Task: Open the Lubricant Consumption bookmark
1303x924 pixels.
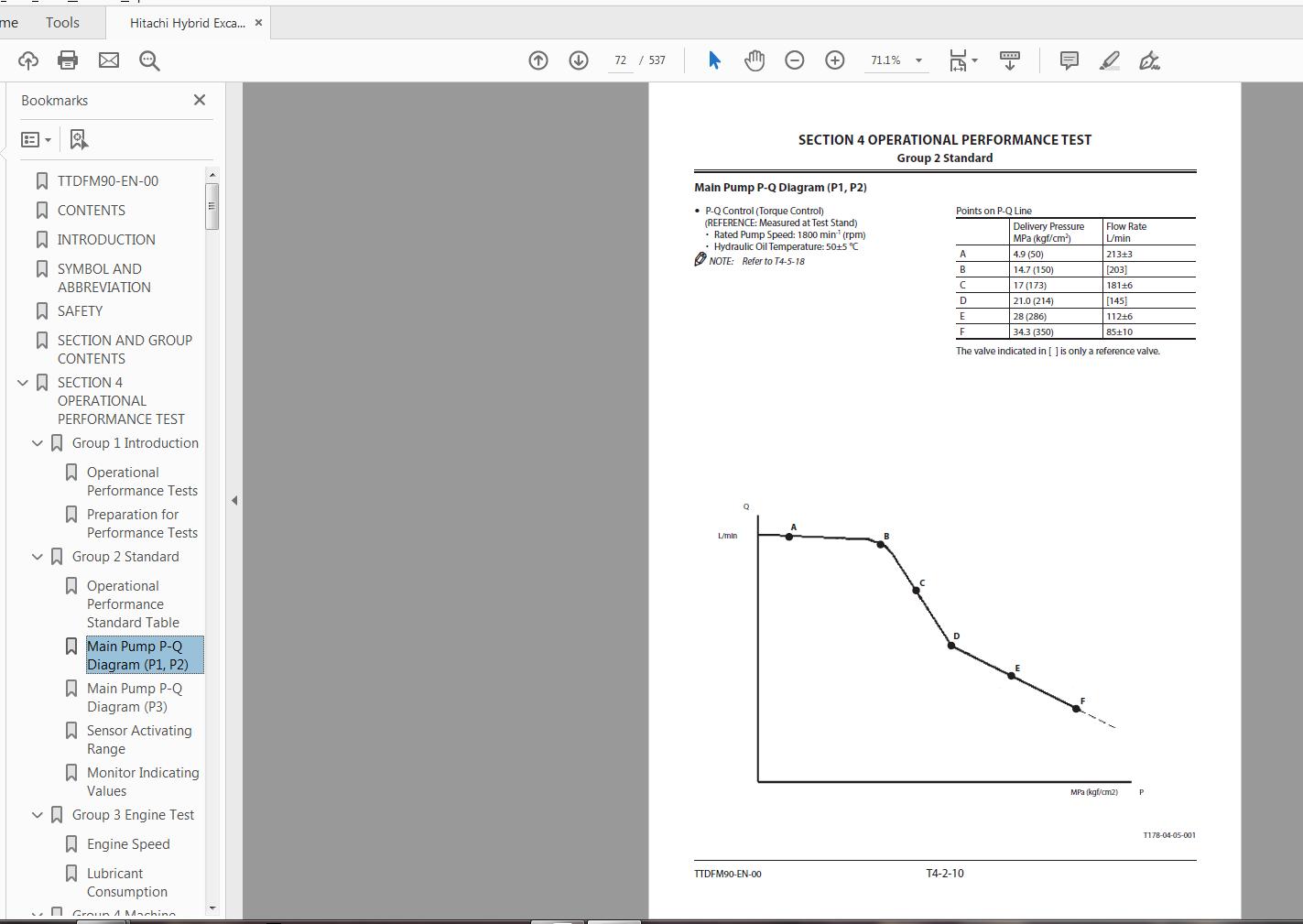Action: click(127, 883)
